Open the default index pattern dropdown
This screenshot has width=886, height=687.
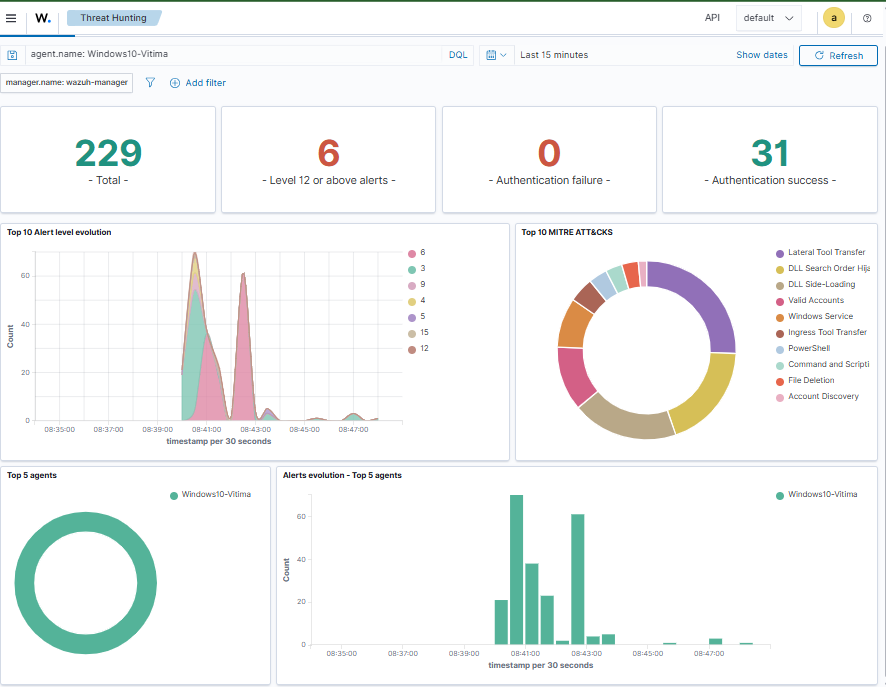[768, 18]
